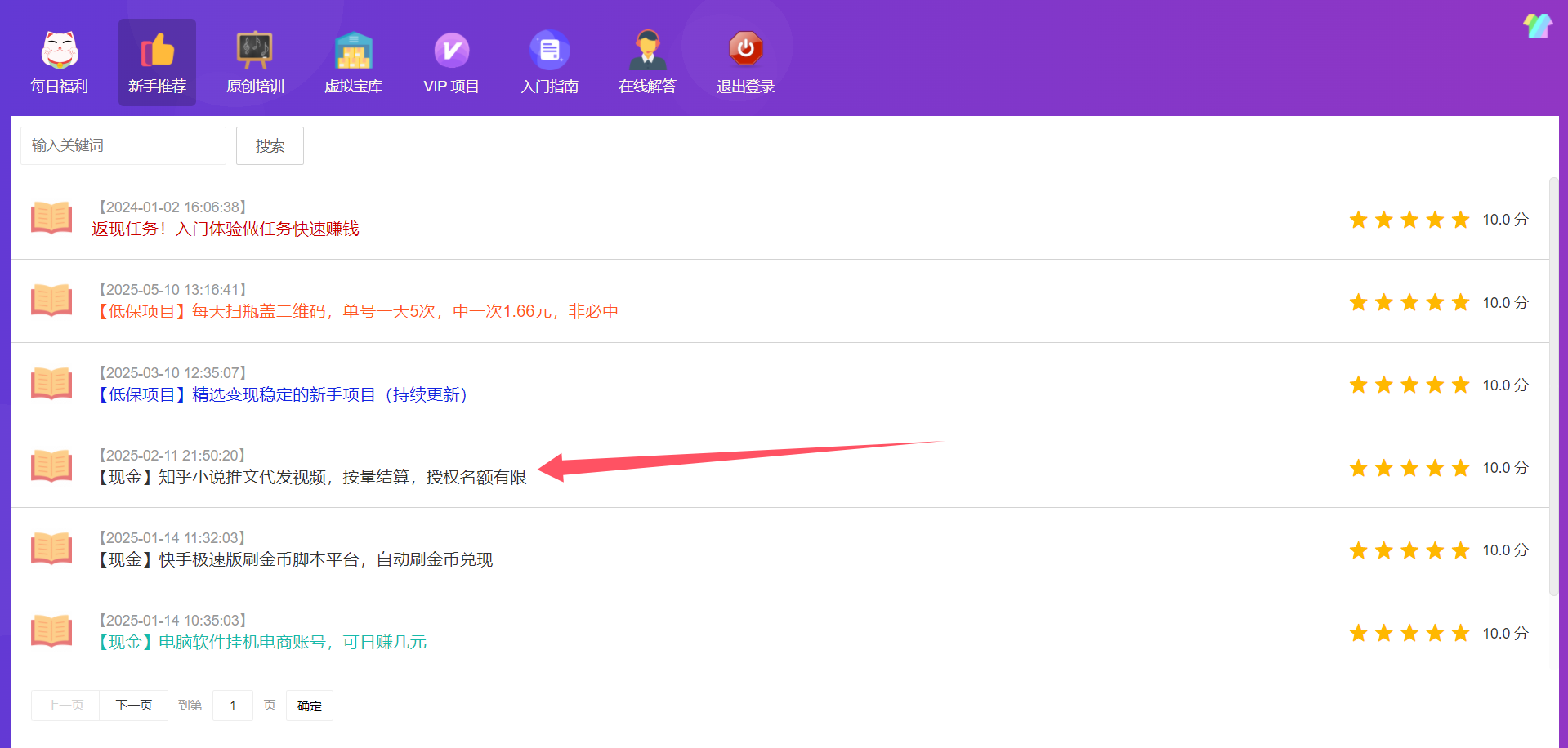Open 快手极速版刷金币脚本平台 link

coord(296,560)
